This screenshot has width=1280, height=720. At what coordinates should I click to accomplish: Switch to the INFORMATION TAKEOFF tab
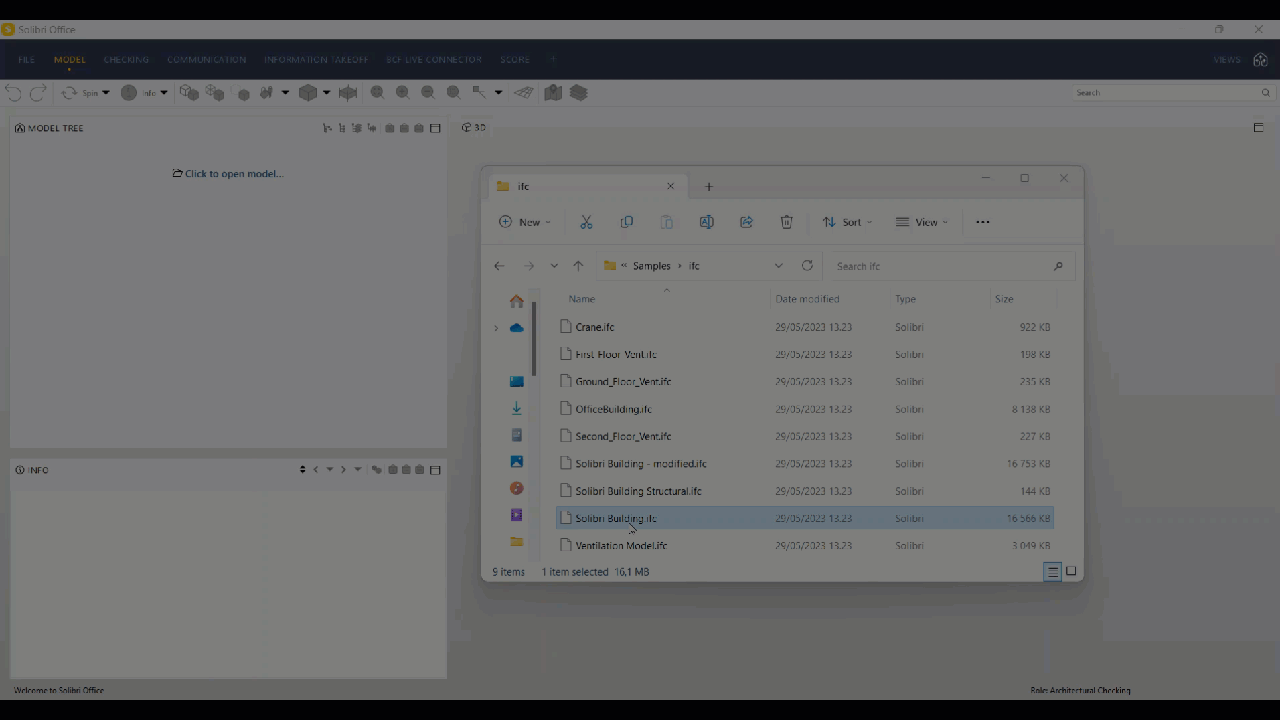click(x=316, y=60)
